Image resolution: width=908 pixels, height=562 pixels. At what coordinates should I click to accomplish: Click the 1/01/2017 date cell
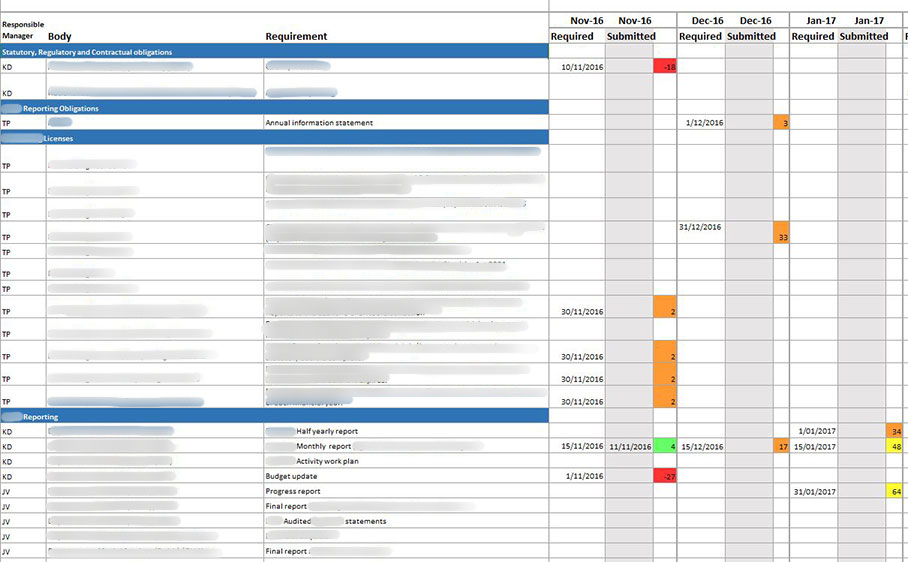814,431
